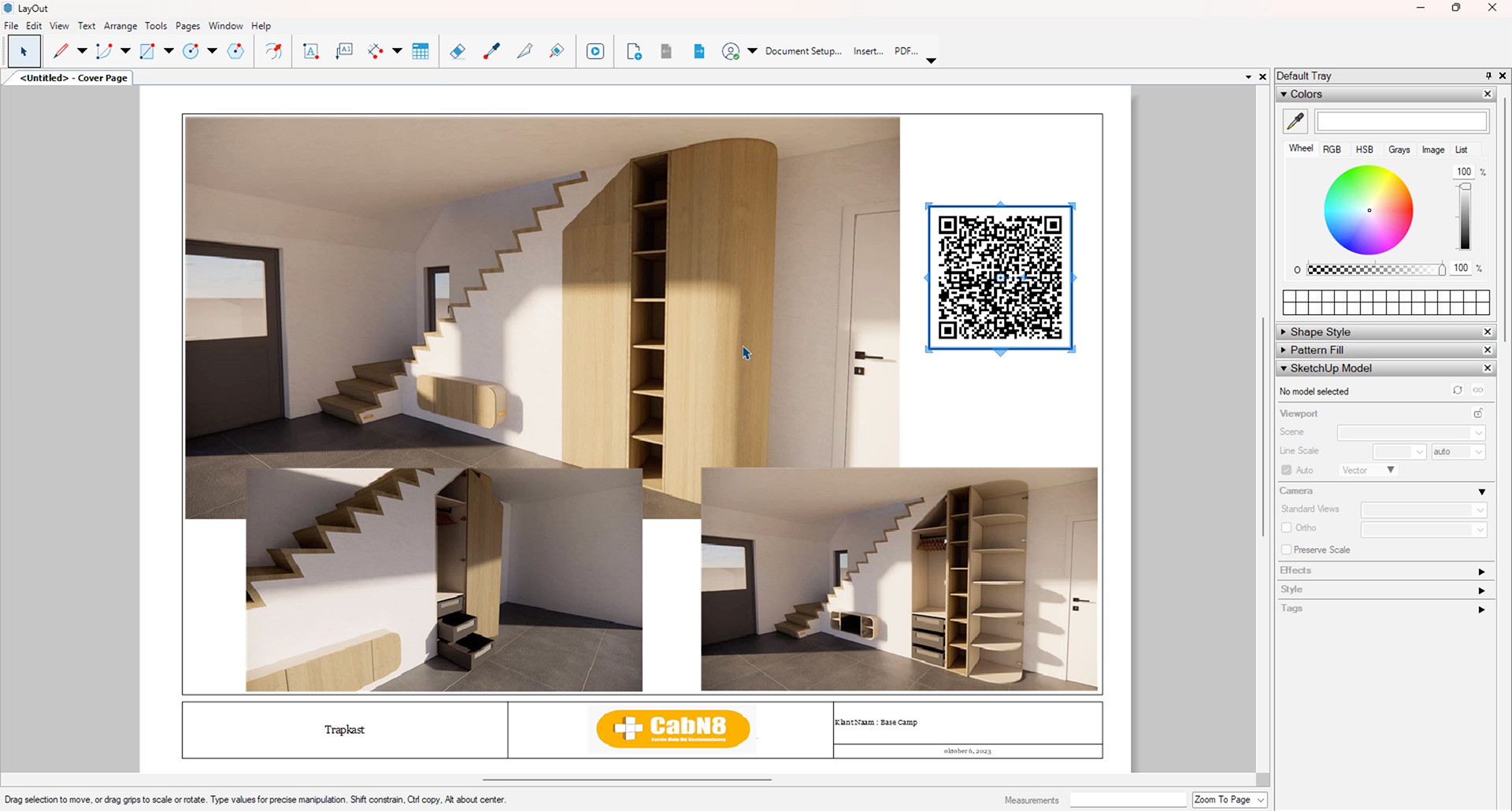1512x811 pixels.
Task: Activate the Eraser tool
Action: (x=458, y=50)
